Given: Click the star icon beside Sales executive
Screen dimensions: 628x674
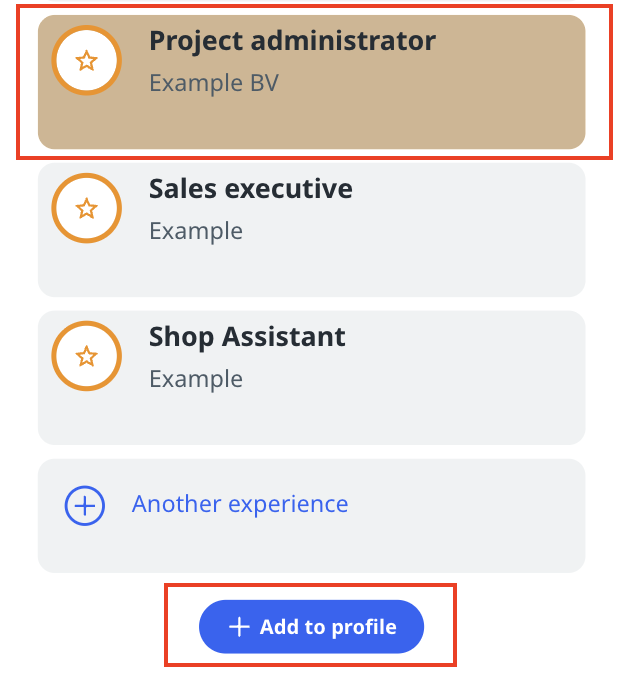Looking at the screenshot, I should click(x=87, y=209).
